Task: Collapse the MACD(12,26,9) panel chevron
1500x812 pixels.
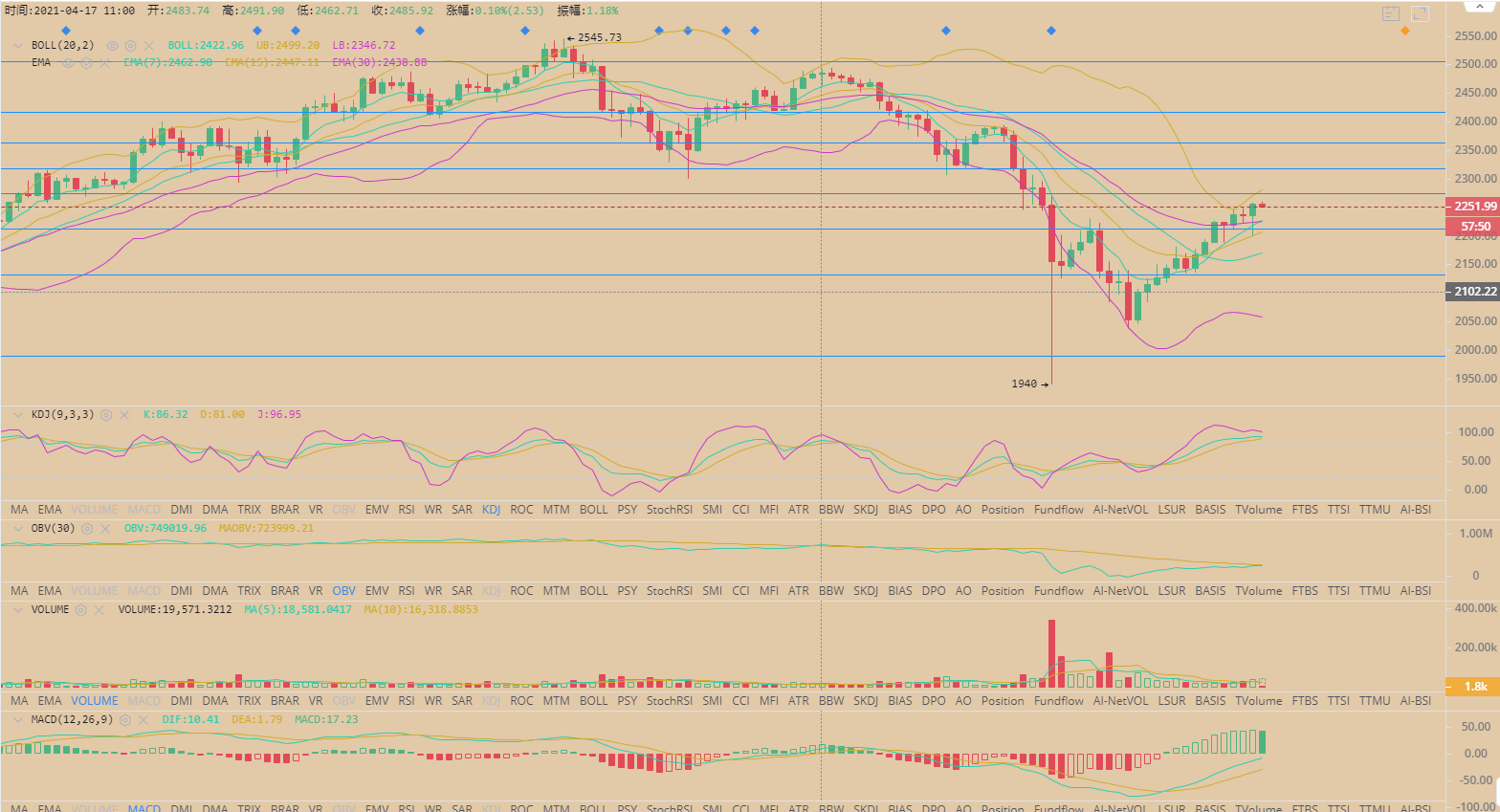Action: [18, 720]
